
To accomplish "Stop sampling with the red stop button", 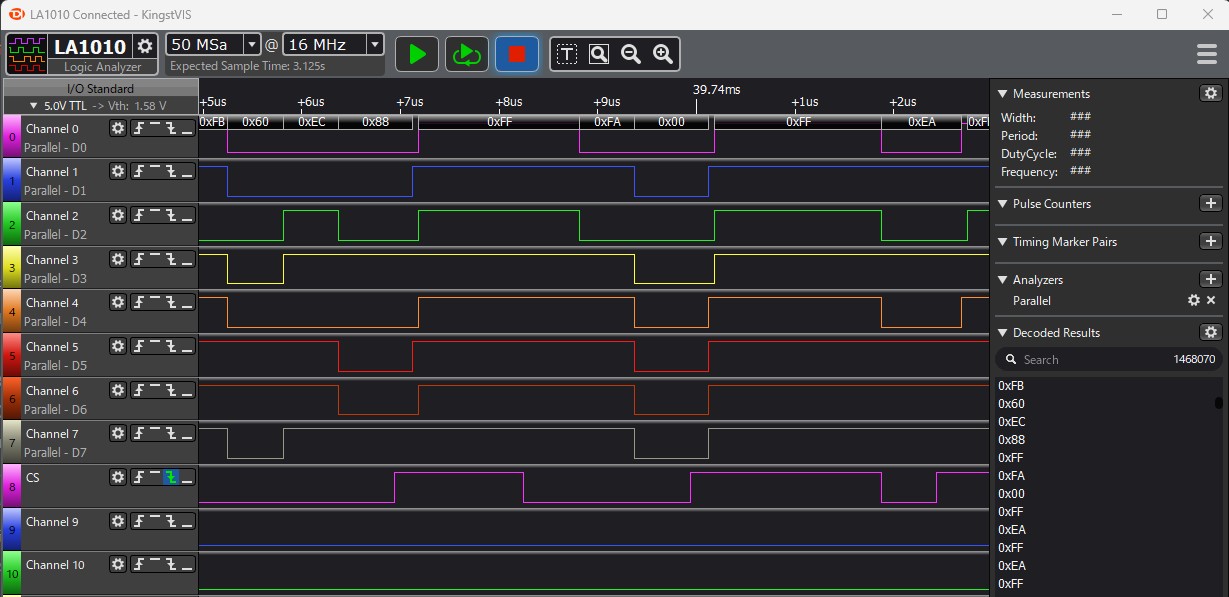I will point(517,54).
